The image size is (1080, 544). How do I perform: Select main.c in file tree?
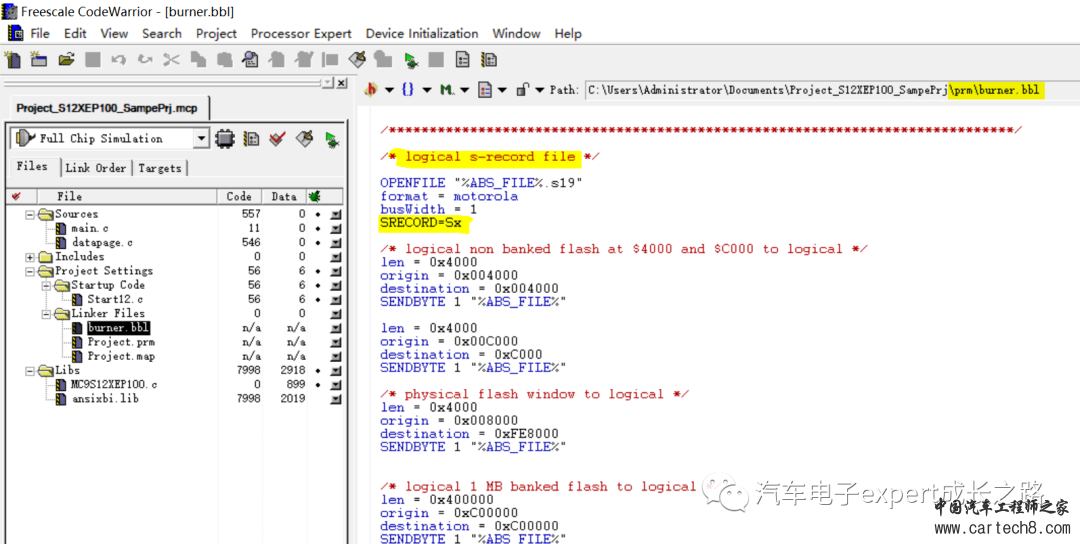90,228
